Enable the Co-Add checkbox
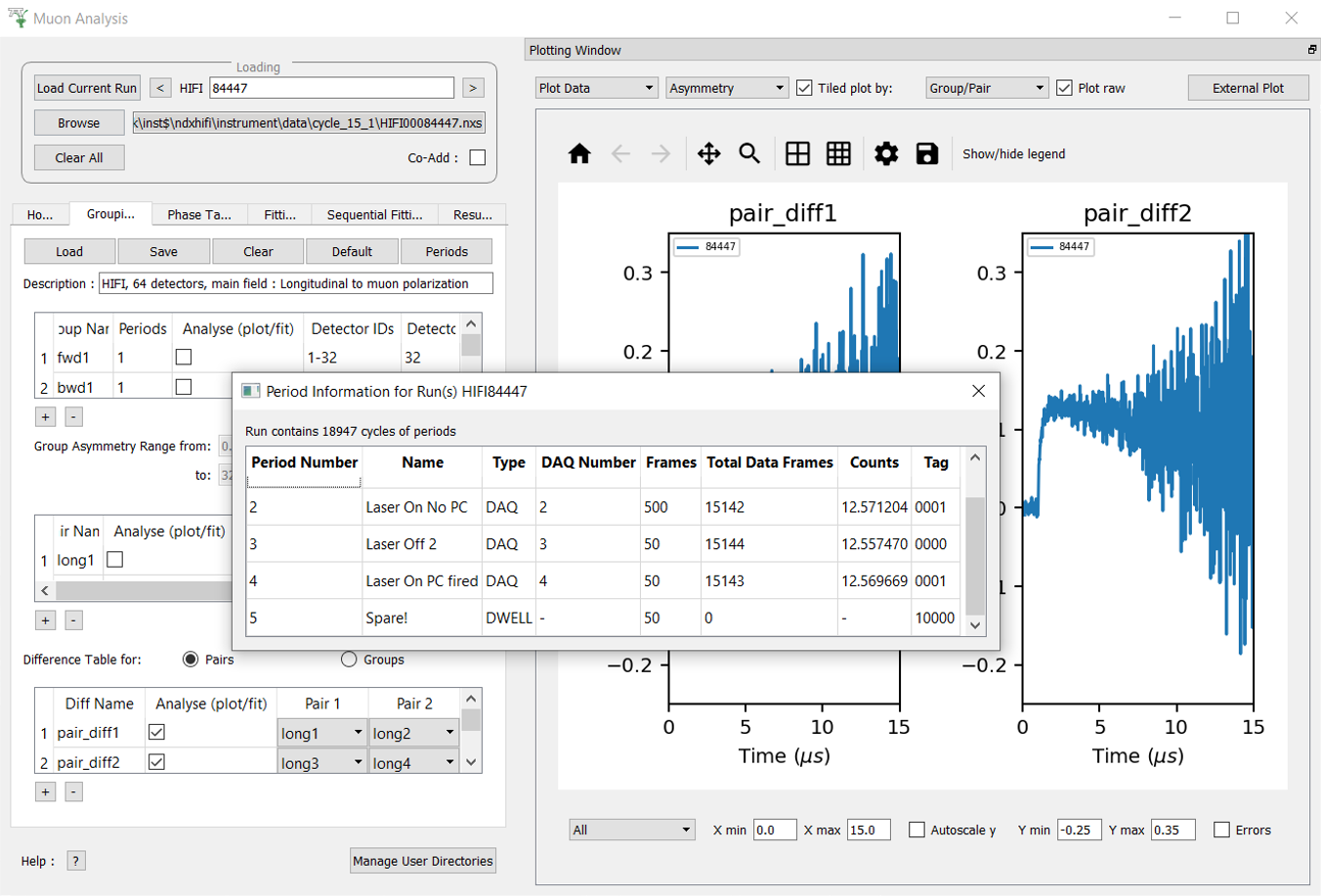 477,157
